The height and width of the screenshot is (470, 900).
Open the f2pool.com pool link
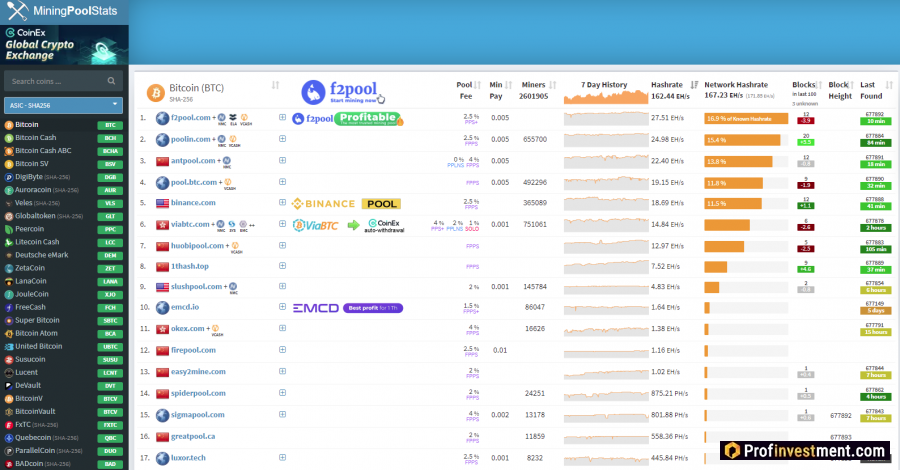click(191, 118)
